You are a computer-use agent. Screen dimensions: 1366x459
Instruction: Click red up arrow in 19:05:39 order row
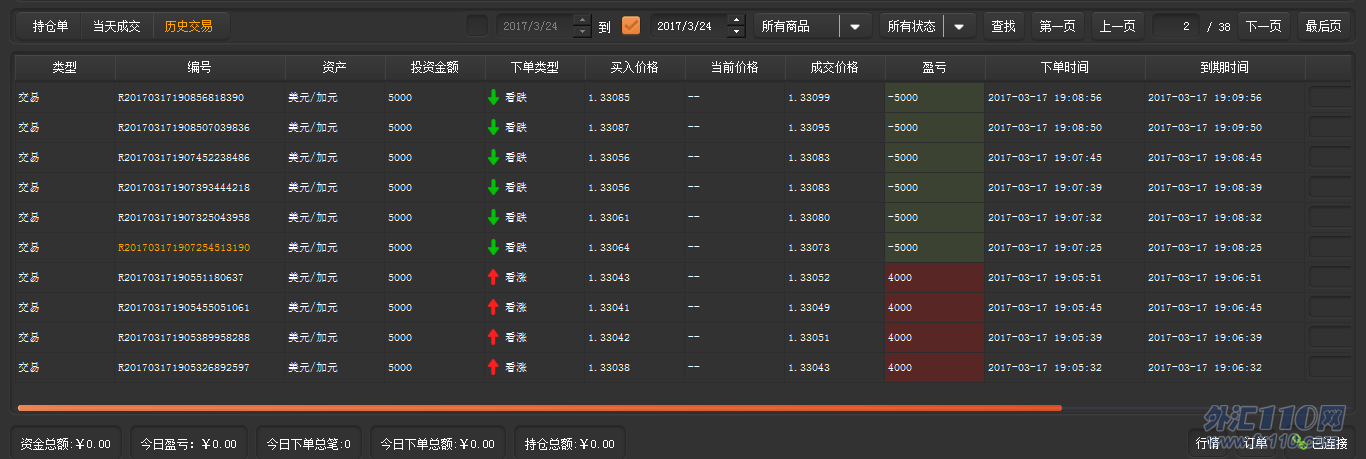(x=493, y=337)
